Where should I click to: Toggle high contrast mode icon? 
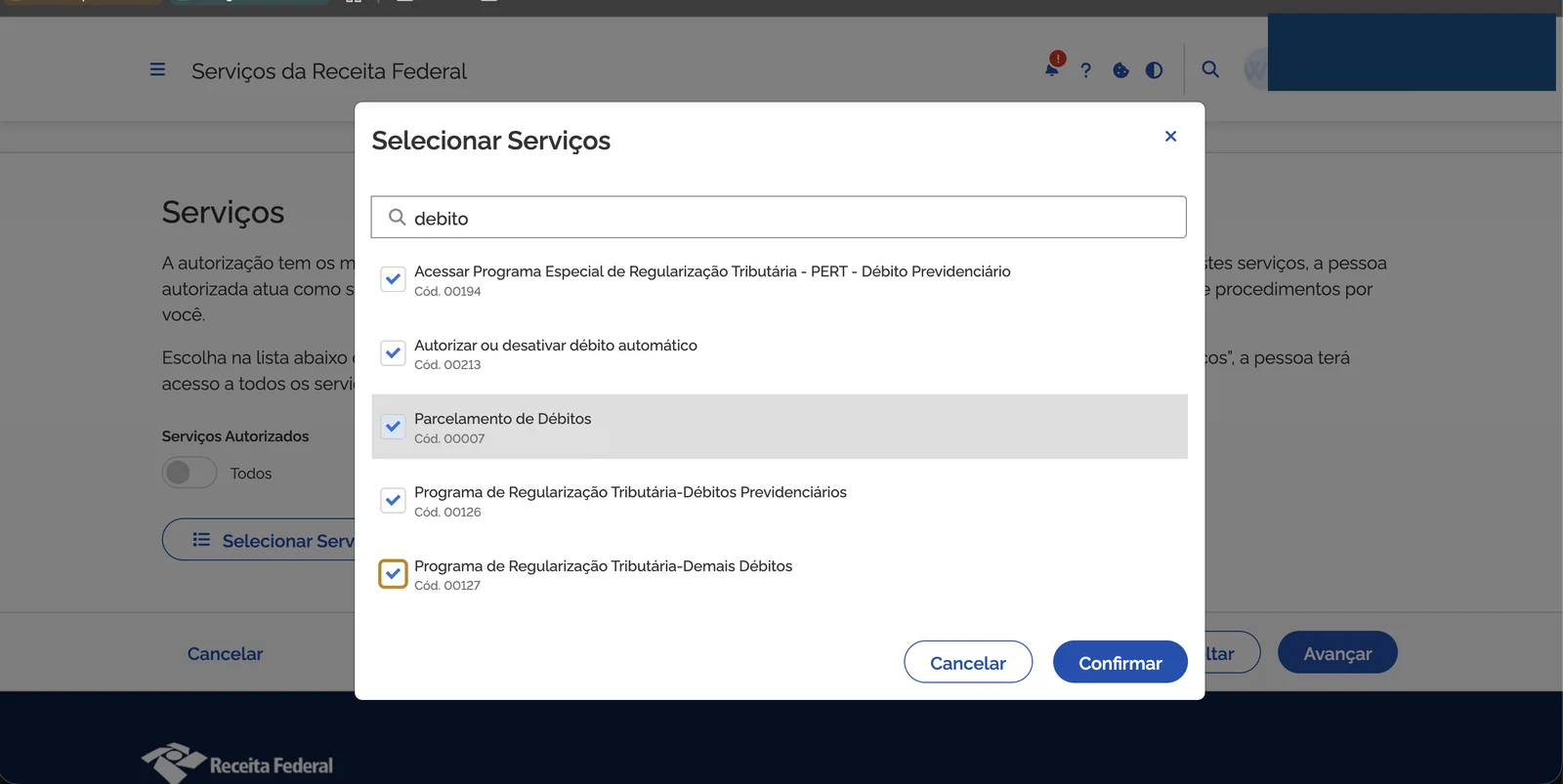tap(1154, 70)
